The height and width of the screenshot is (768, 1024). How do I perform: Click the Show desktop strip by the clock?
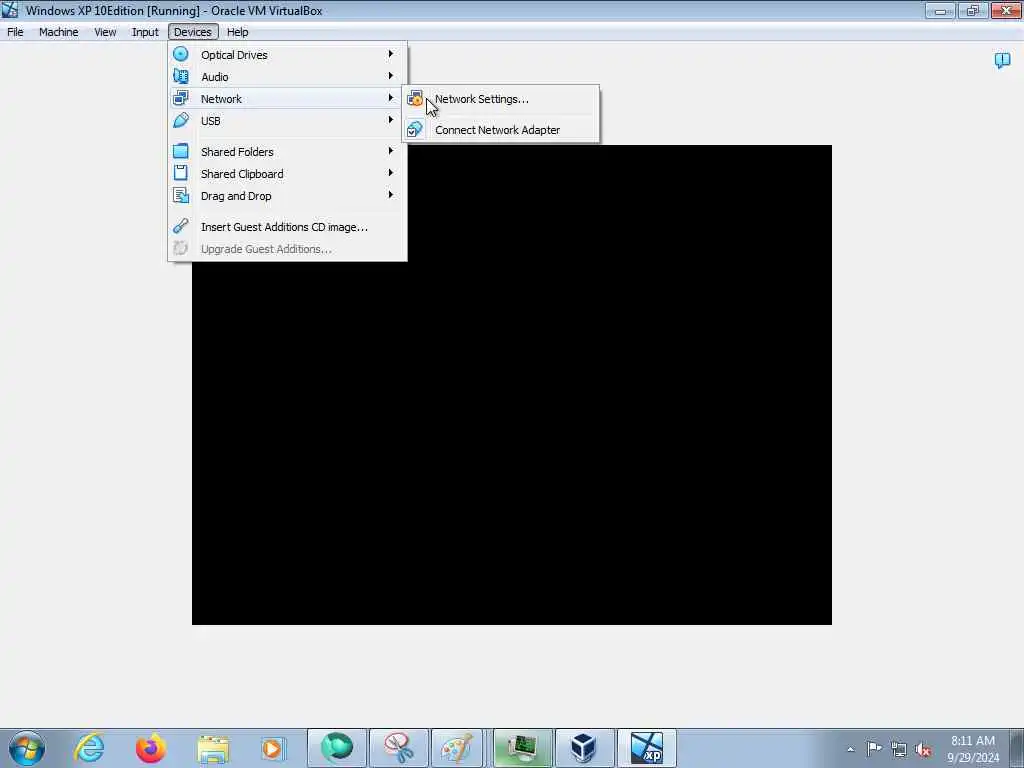click(x=1017, y=748)
